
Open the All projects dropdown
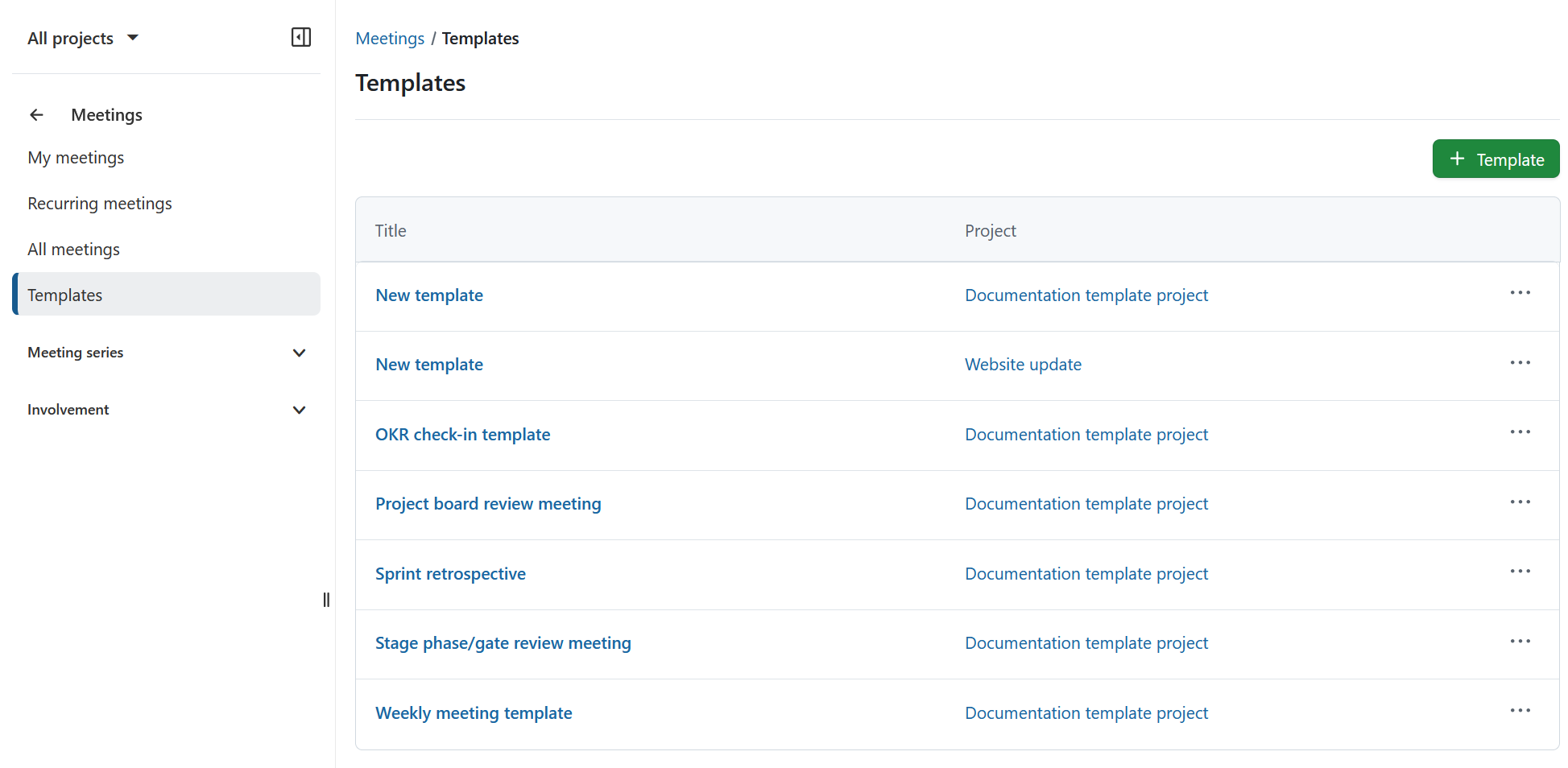[83, 37]
